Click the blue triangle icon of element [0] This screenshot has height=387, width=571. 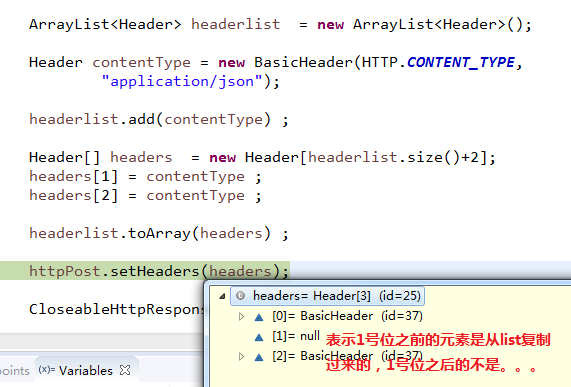pos(259,317)
